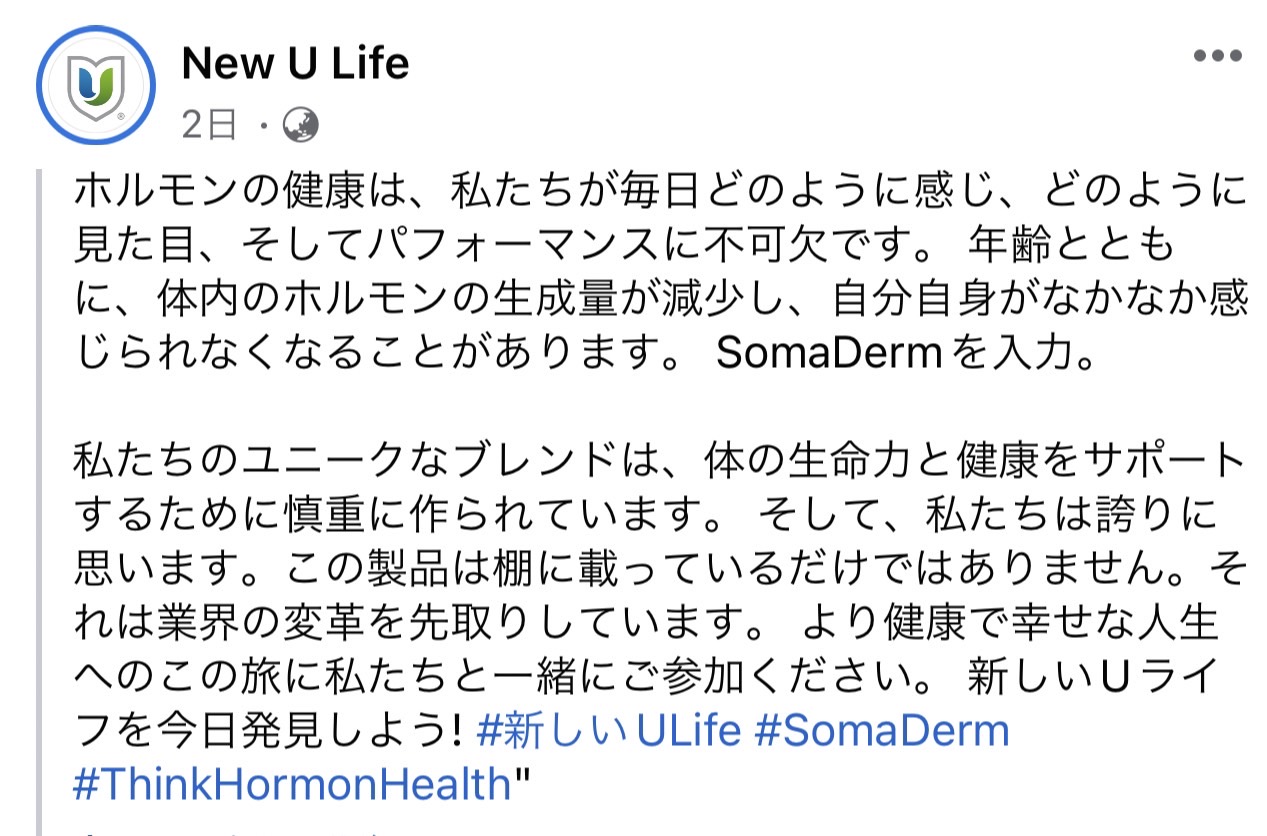Click the line starting れは業界の変革

tap(646, 623)
